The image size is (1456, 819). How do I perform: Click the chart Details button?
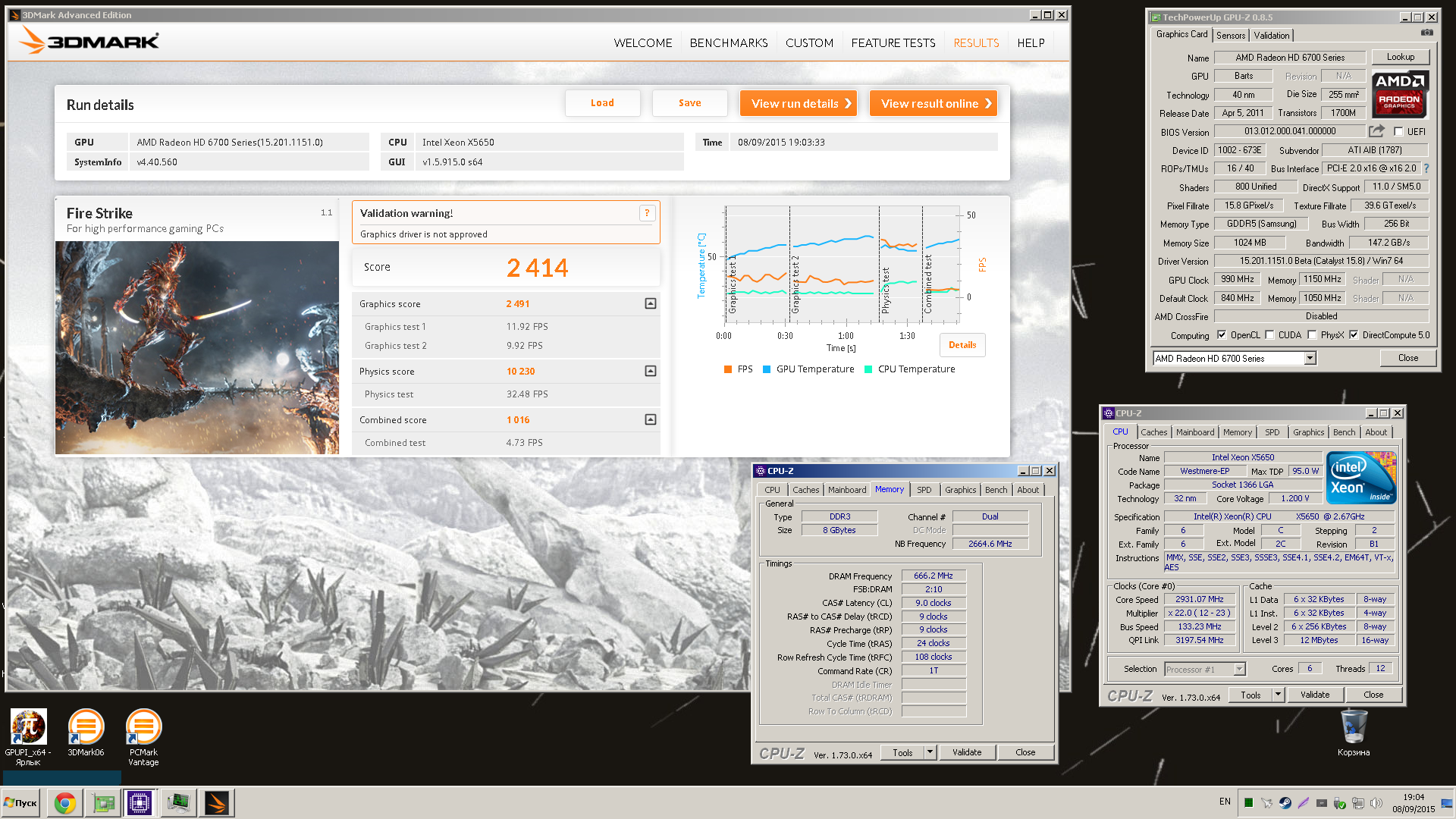[x=962, y=345]
